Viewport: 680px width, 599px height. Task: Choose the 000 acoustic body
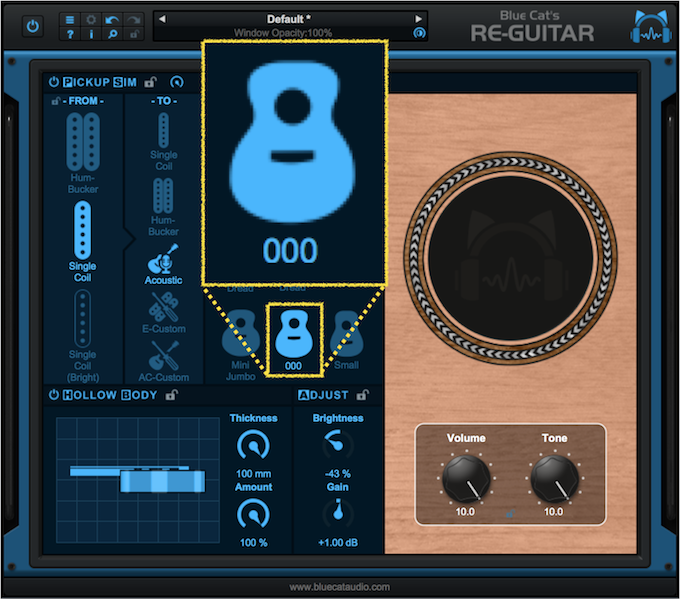tap(294, 340)
